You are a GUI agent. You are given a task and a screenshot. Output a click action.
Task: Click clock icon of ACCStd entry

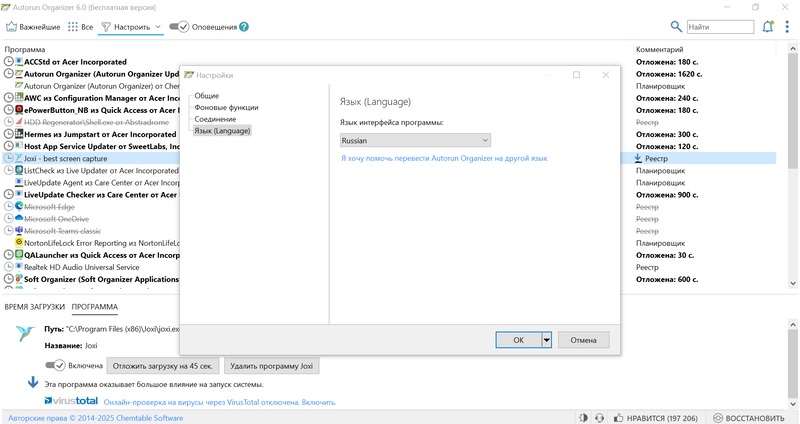tap(10, 61)
